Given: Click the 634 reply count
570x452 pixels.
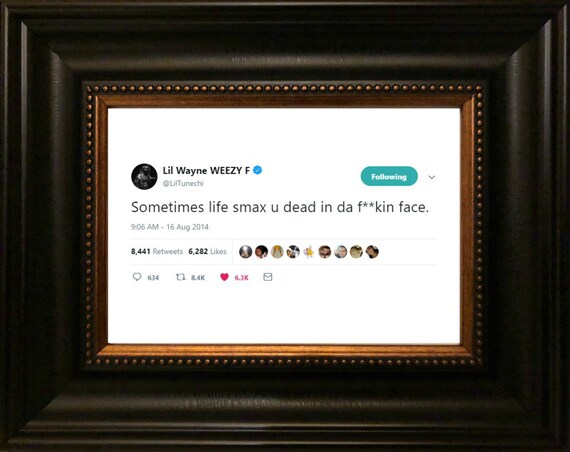Looking at the screenshot, I should click(x=153, y=278).
